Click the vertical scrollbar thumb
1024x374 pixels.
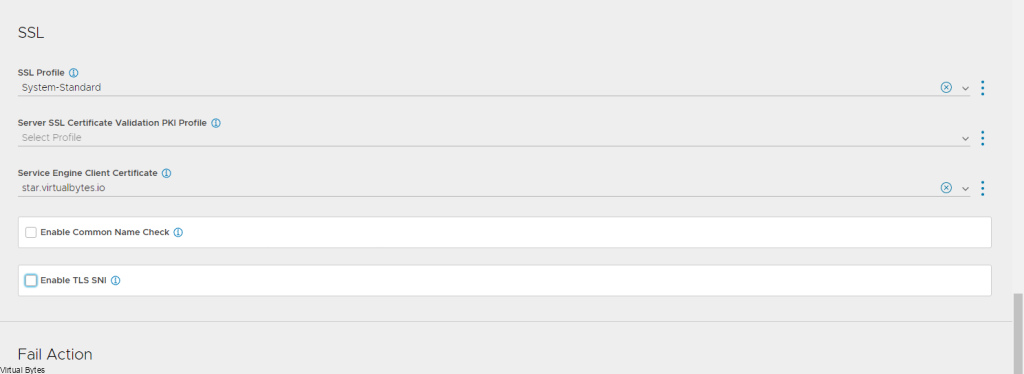[x=1018, y=334]
